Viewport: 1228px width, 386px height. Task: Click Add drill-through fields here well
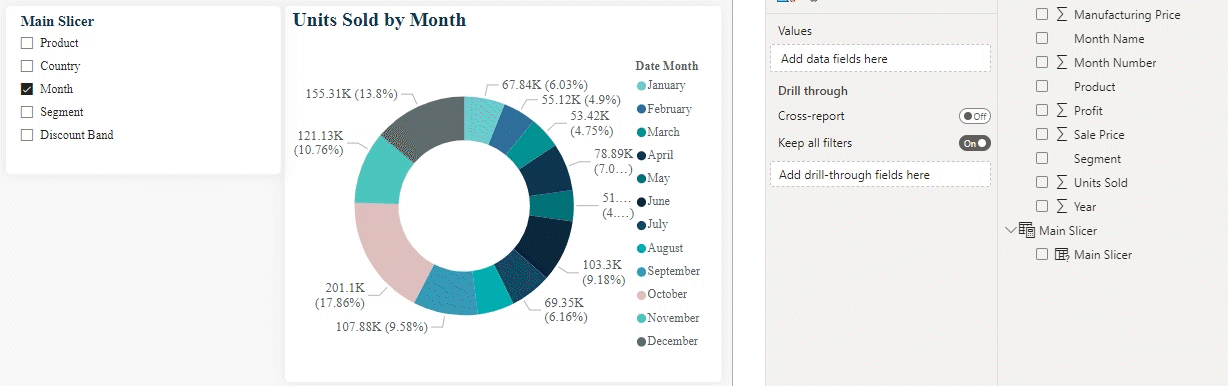(x=880, y=174)
